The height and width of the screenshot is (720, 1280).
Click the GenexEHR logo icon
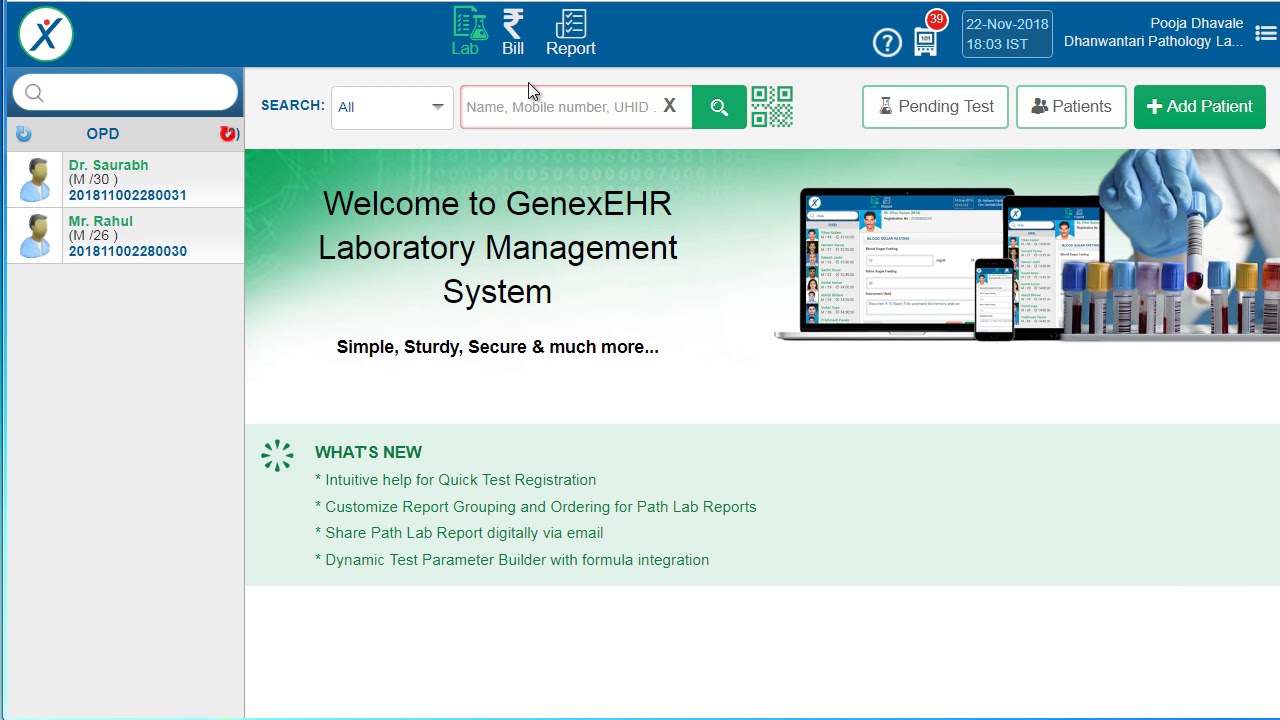coord(46,34)
